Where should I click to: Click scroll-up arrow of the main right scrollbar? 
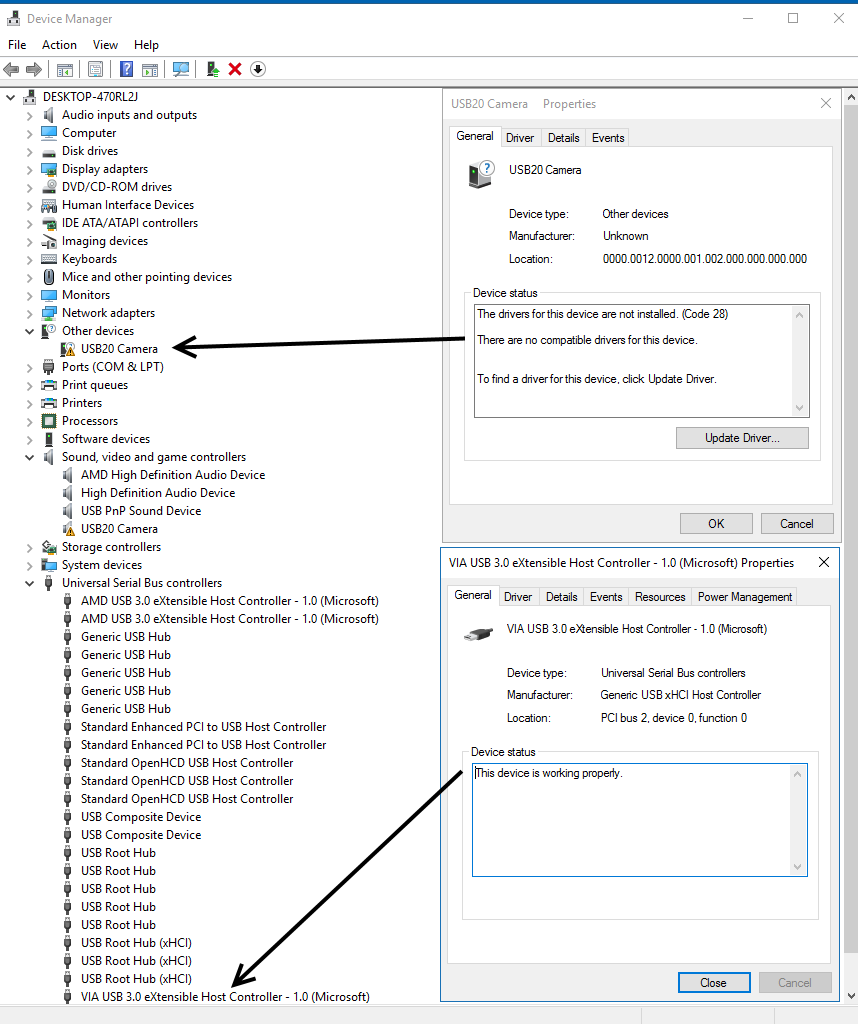point(851,98)
